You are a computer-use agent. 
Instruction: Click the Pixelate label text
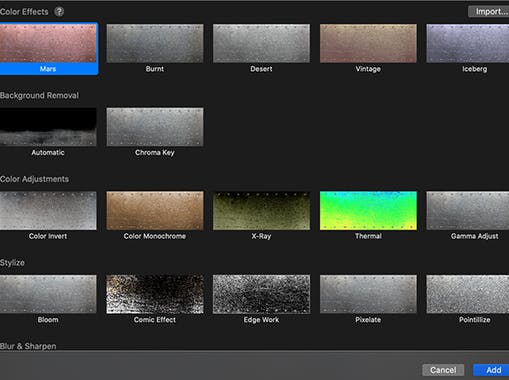pyautogui.click(x=368, y=320)
